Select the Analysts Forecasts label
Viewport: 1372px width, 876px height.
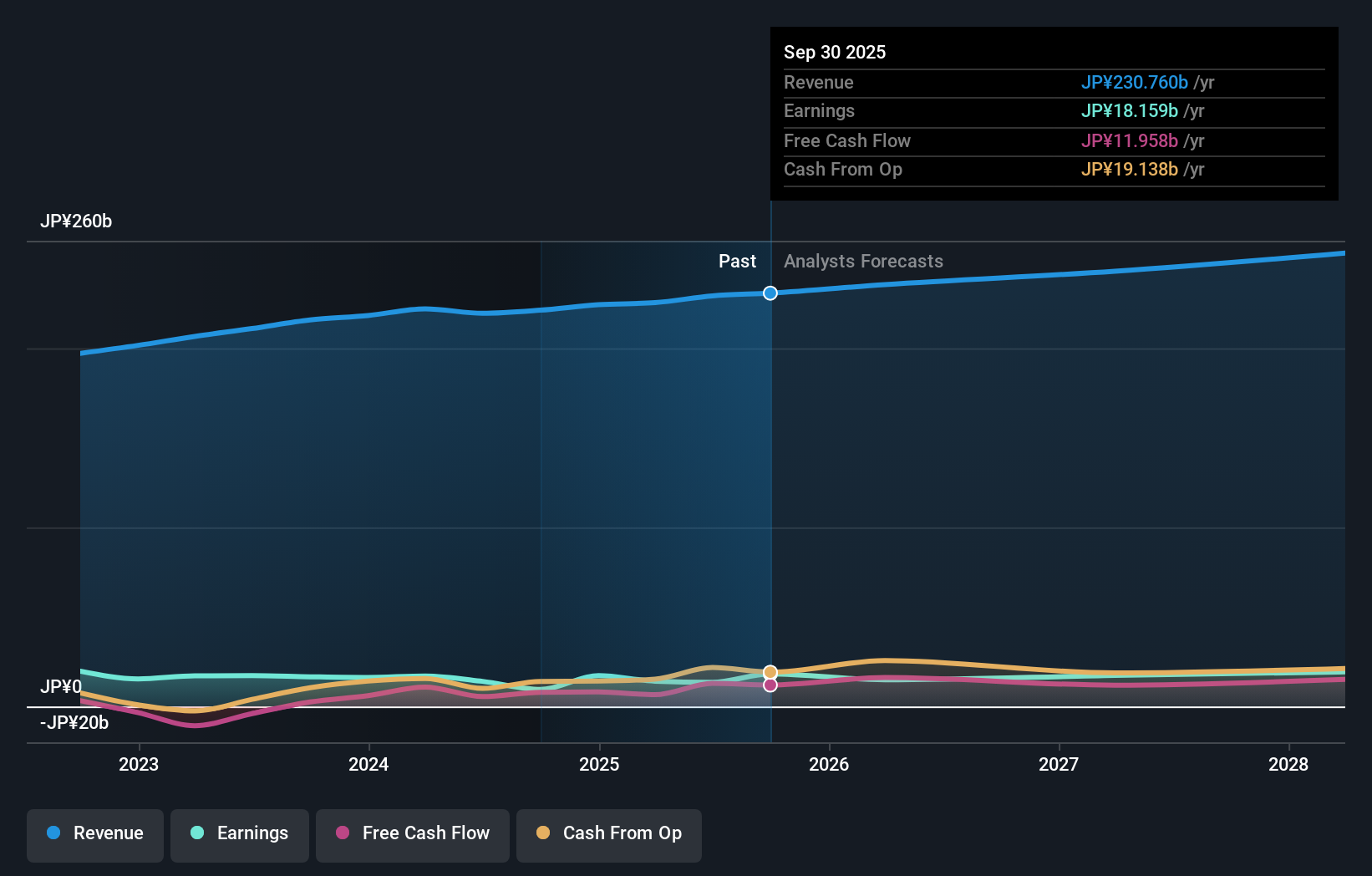tap(864, 261)
